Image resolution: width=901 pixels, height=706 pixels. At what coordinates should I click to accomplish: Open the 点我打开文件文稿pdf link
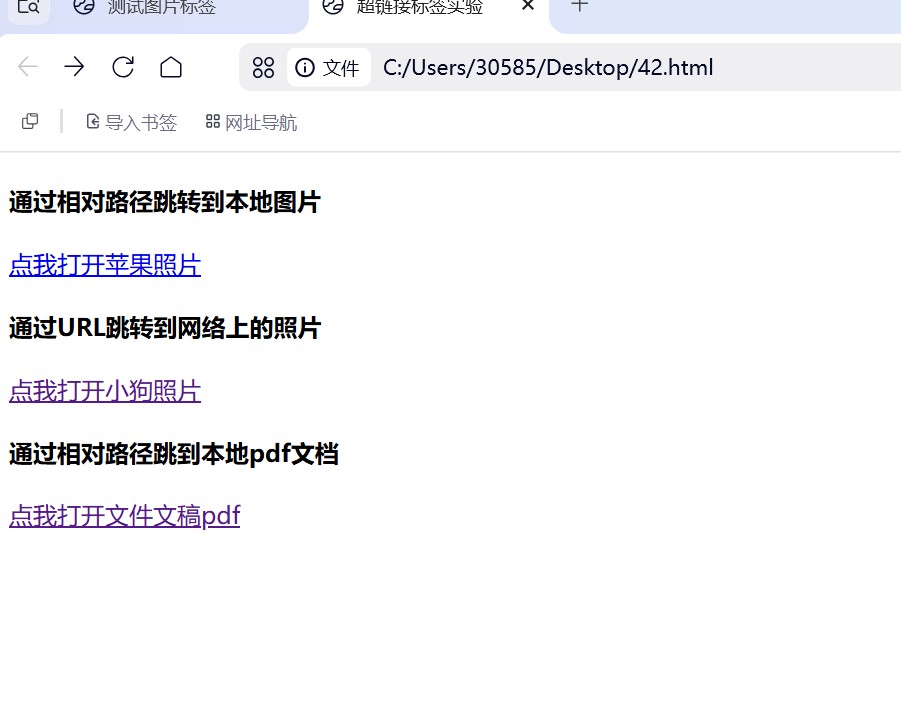pos(125,515)
